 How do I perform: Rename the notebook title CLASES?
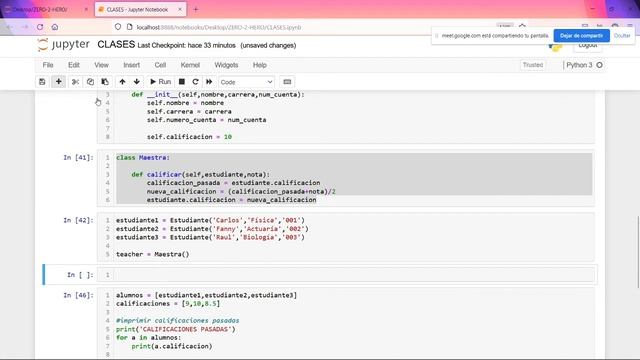click(116, 44)
